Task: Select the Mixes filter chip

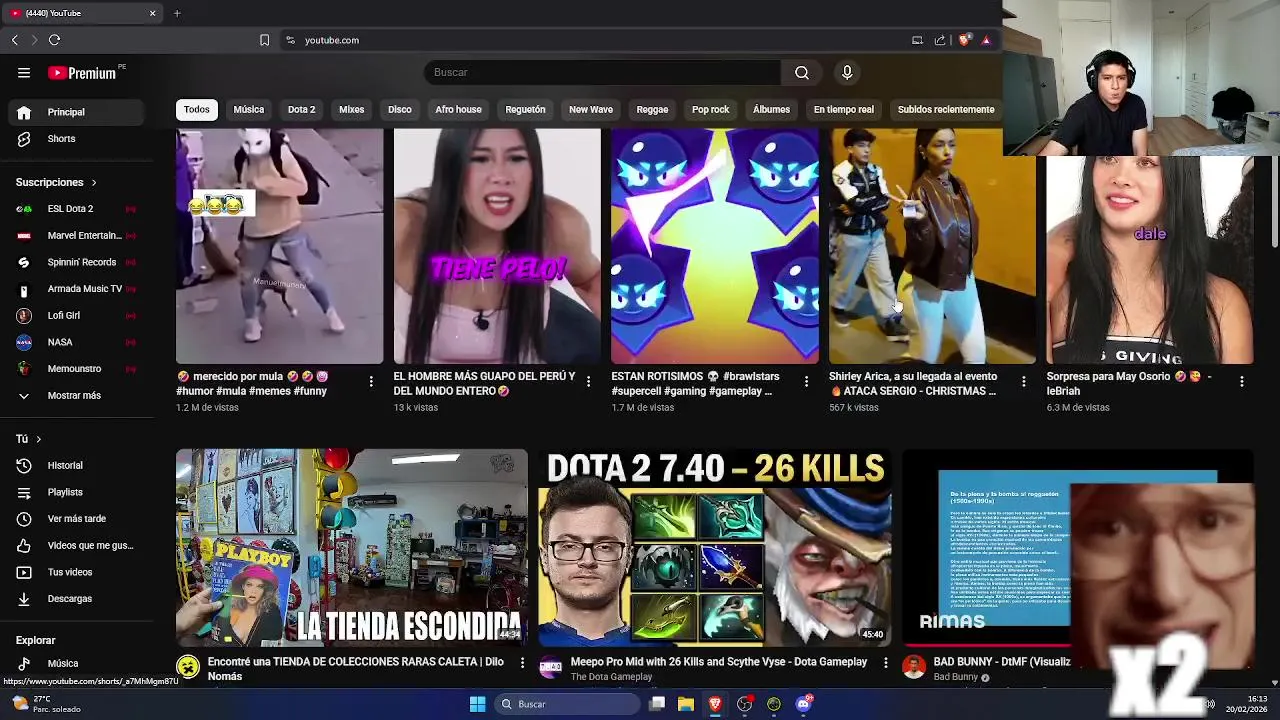Action: click(x=351, y=109)
